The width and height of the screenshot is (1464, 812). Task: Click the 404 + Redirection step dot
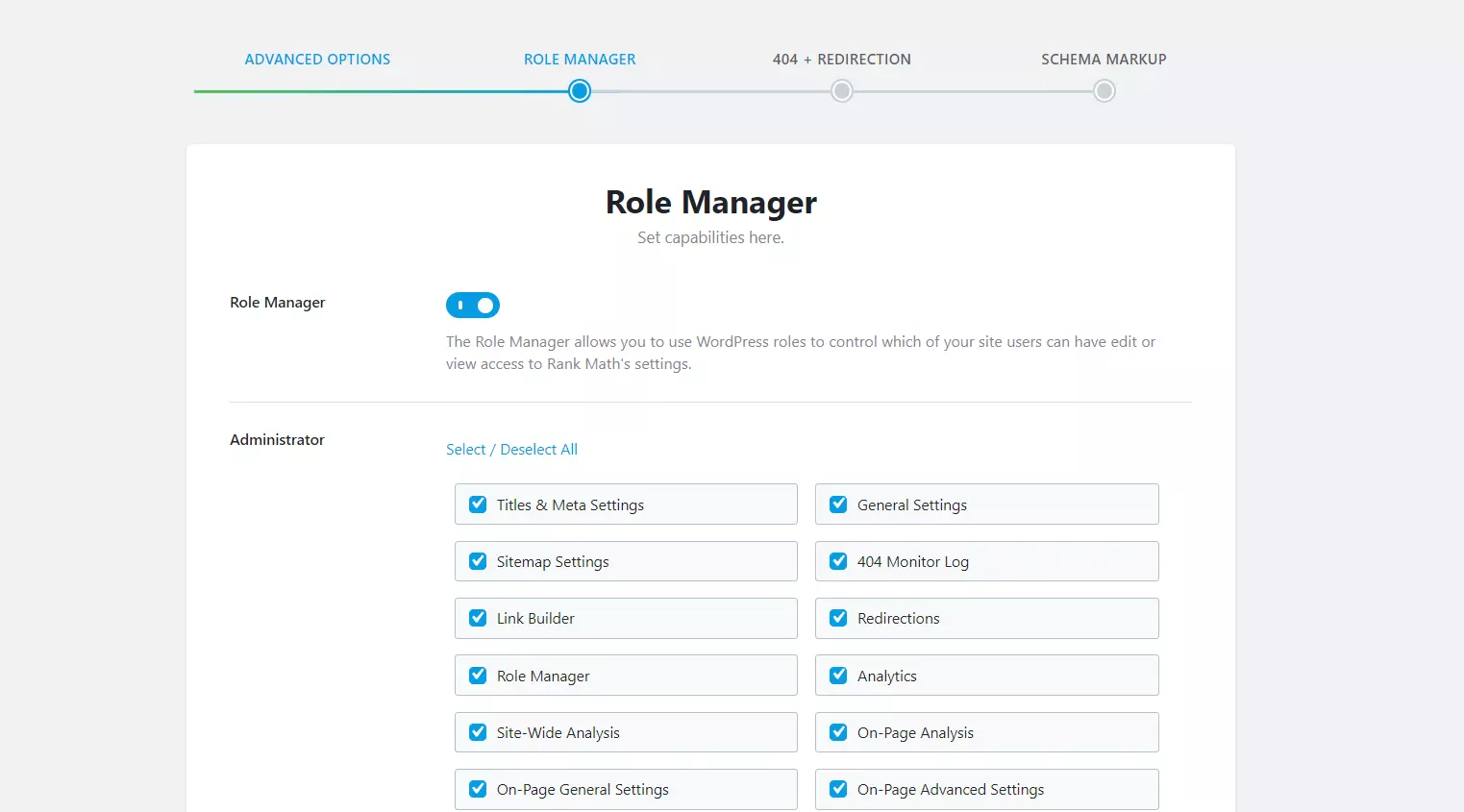(x=842, y=91)
